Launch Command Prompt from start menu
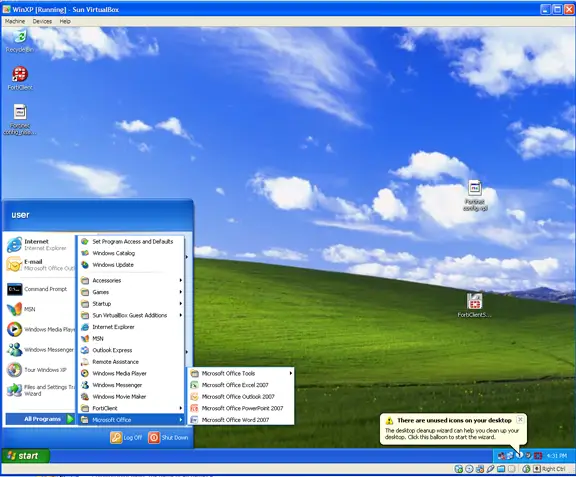The height and width of the screenshot is (477, 576). coord(40,289)
